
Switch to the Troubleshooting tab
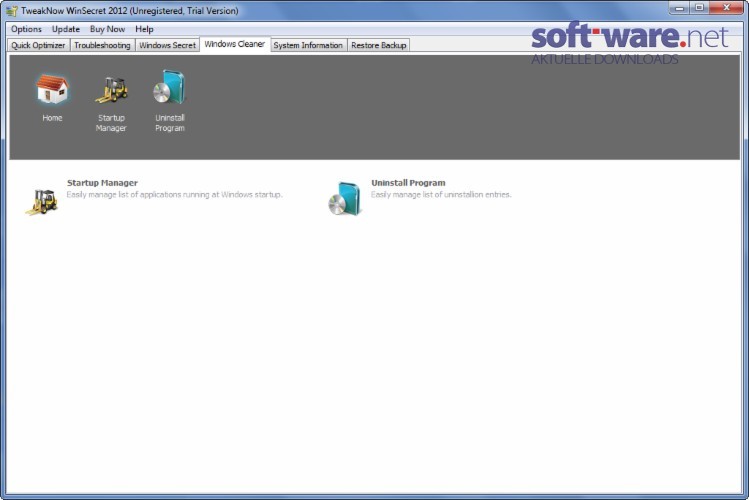pyautogui.click(x=102, y=45)
